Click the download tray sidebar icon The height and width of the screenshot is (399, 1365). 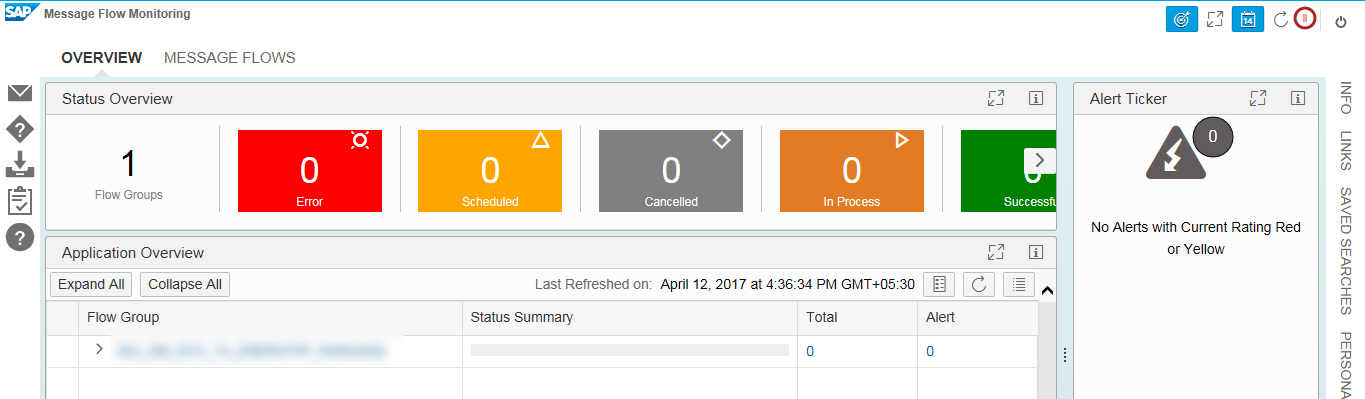[x=20, y=164]
